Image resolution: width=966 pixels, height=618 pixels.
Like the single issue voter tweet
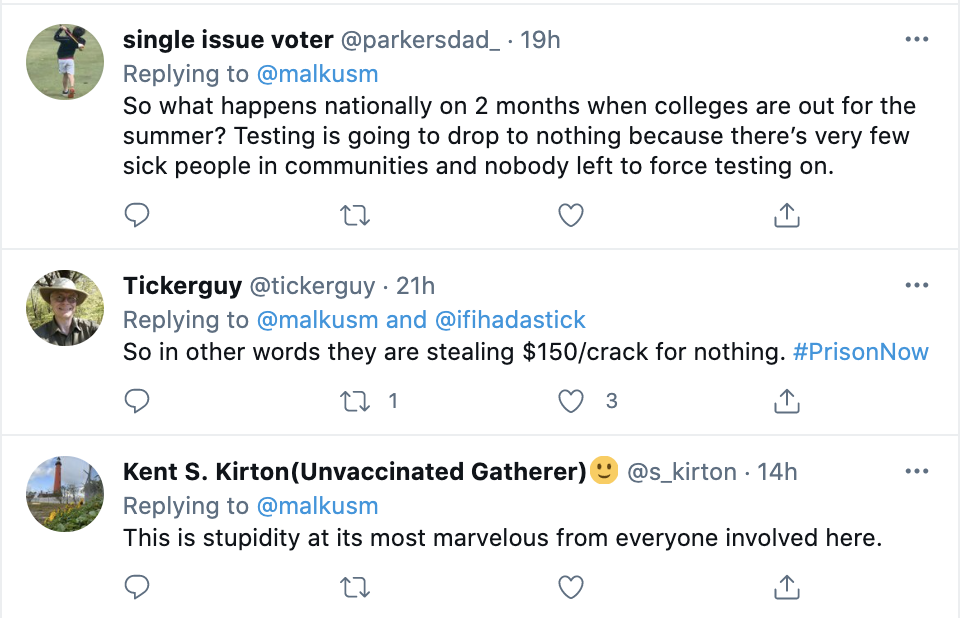(x=571, y=215)
